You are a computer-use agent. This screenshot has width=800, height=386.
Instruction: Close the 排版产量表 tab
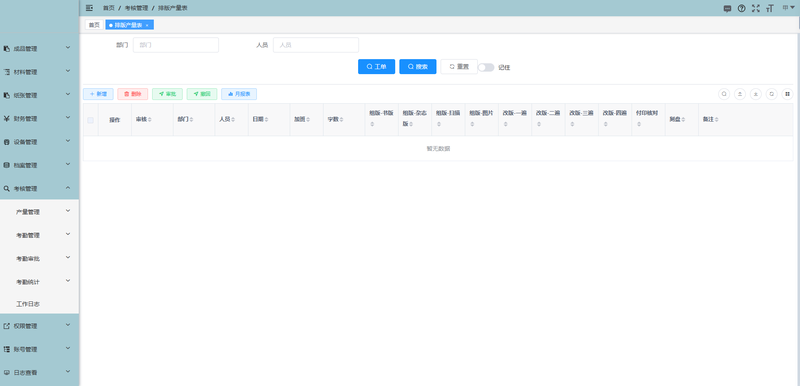click(147, 25)
